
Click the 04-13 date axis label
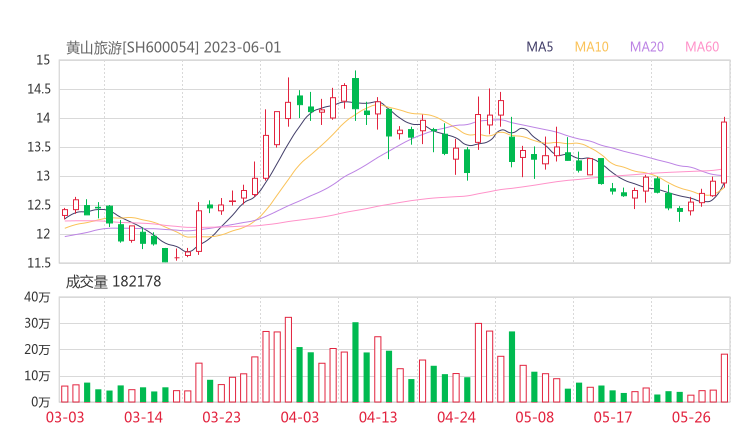click(378, 417)
